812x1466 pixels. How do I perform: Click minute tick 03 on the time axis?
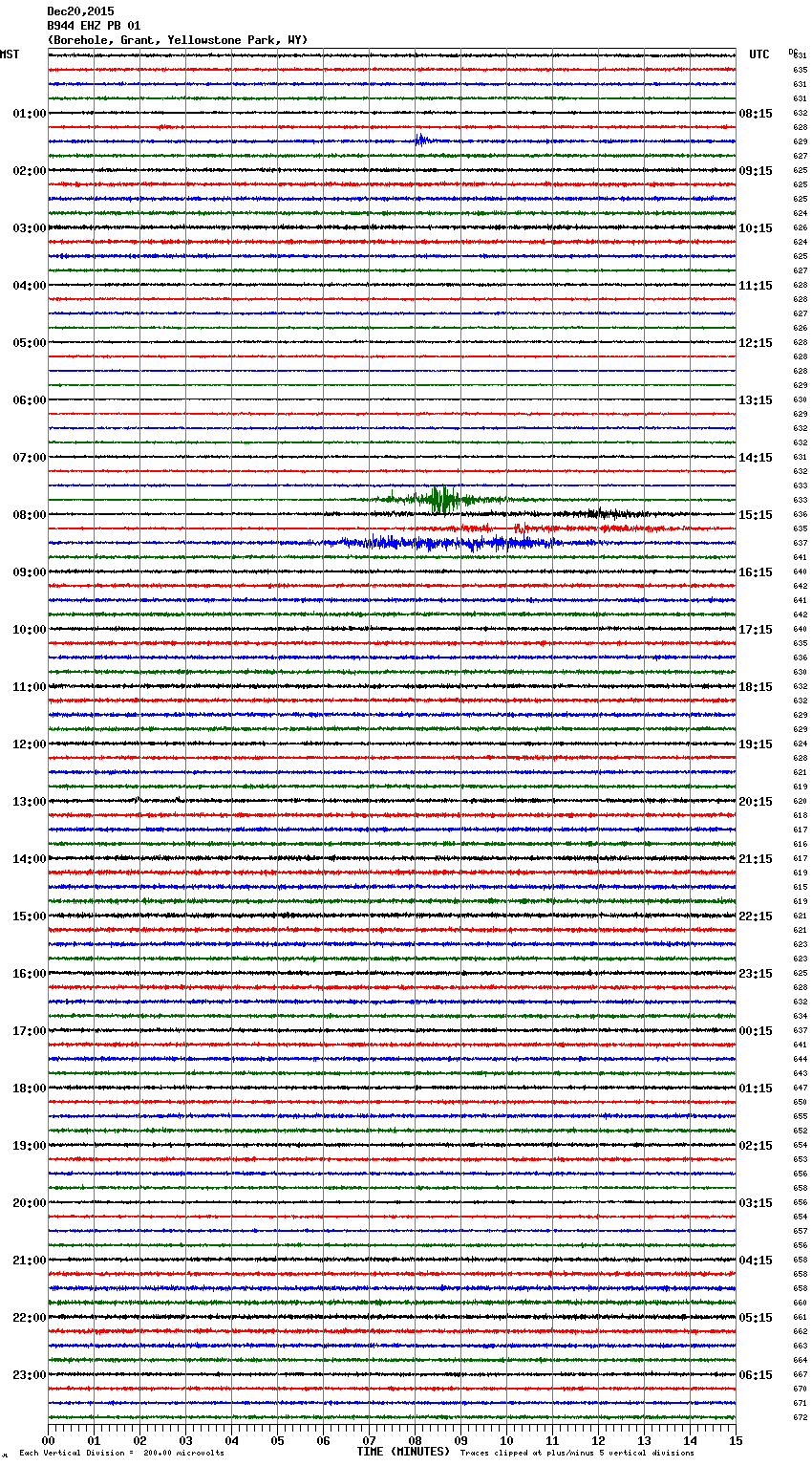pyautogui.click(x=185, y=1440)
